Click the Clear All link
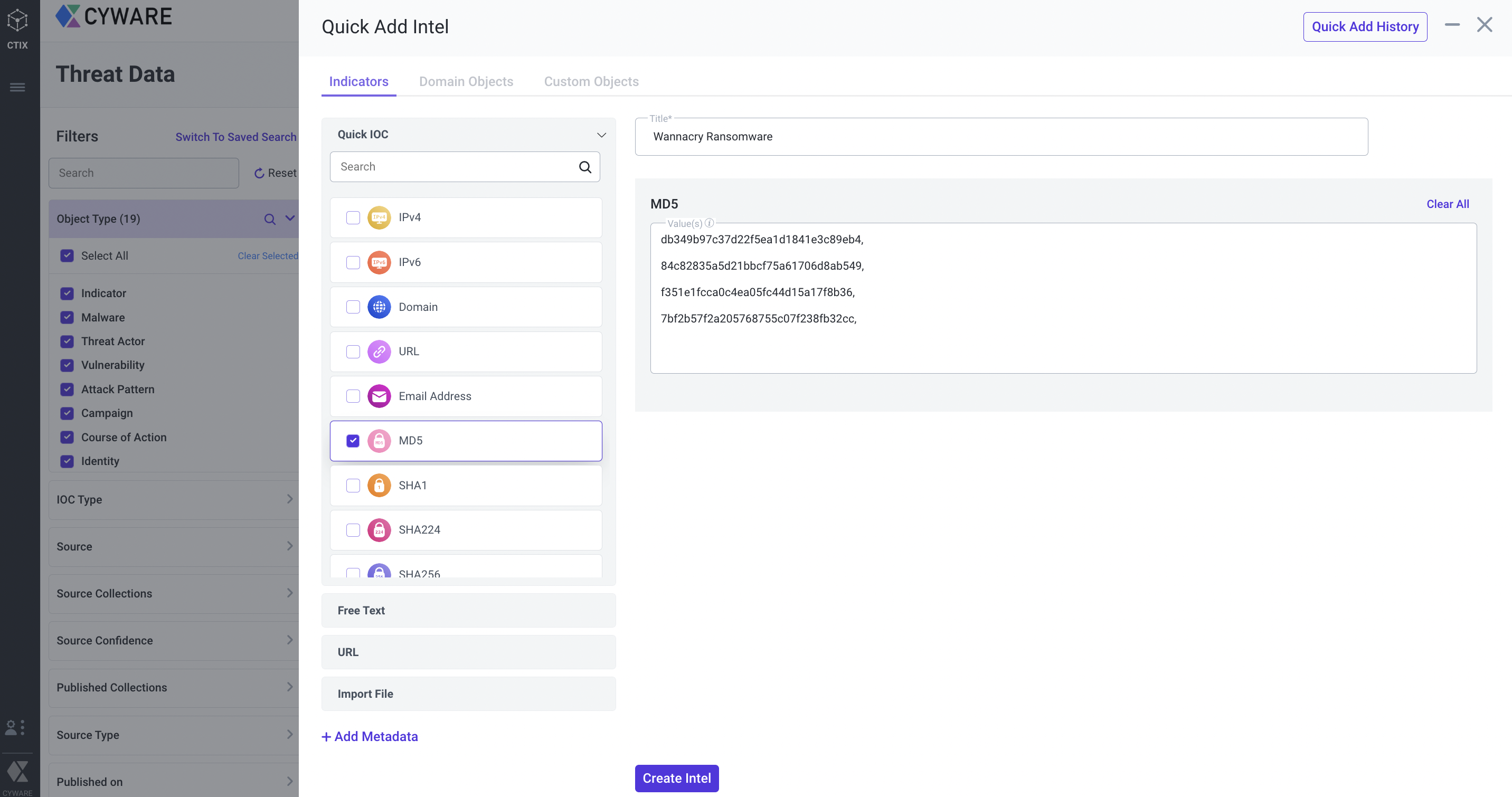Image resolution: width=1512 pixels, height=797 pixels. coord(1447,204)
